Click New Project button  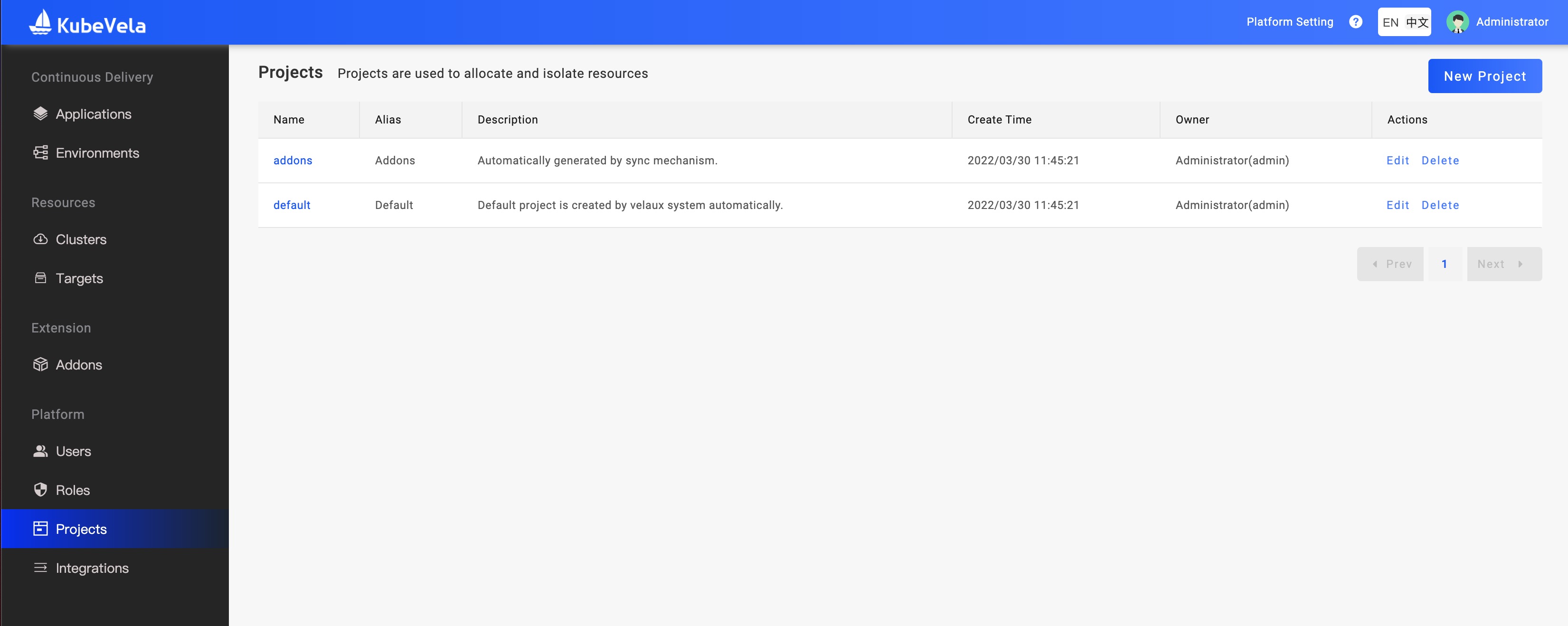tap(1485, 75)
